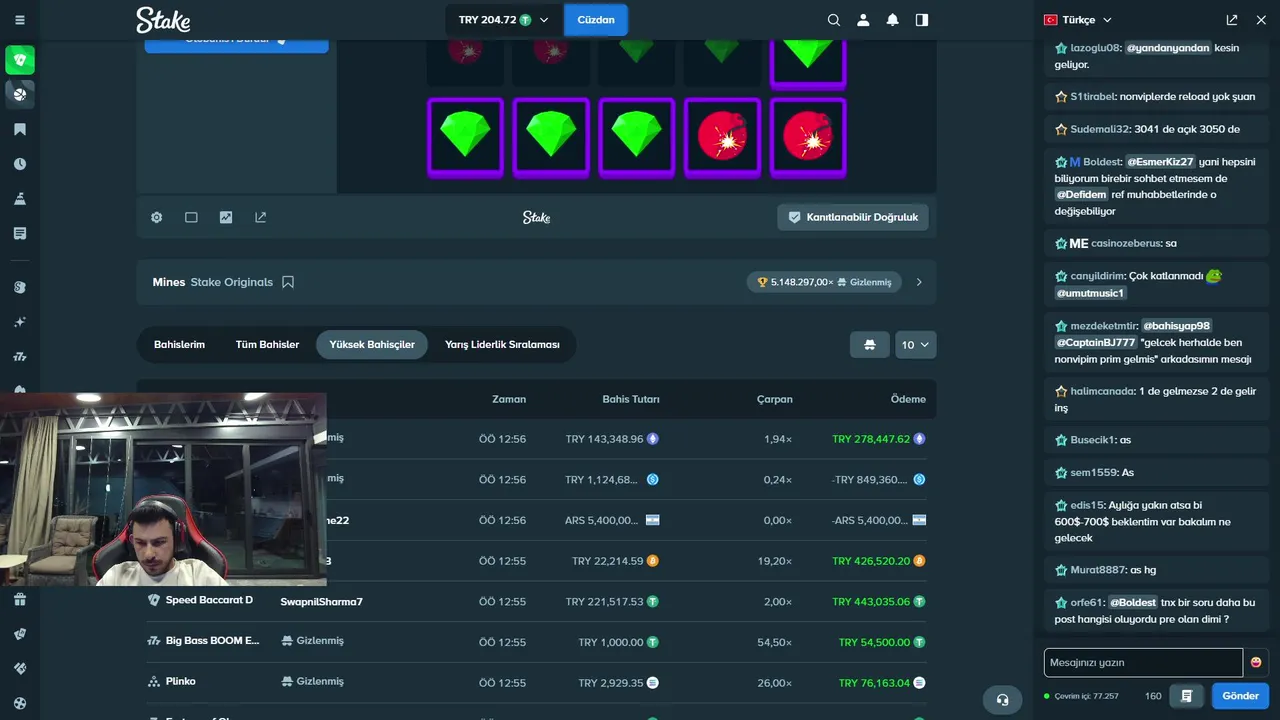The width and height of the screenshot is (1280, 720).
Task: Toggle ghost mode button beside rows selector
Action: click(870, 344)
